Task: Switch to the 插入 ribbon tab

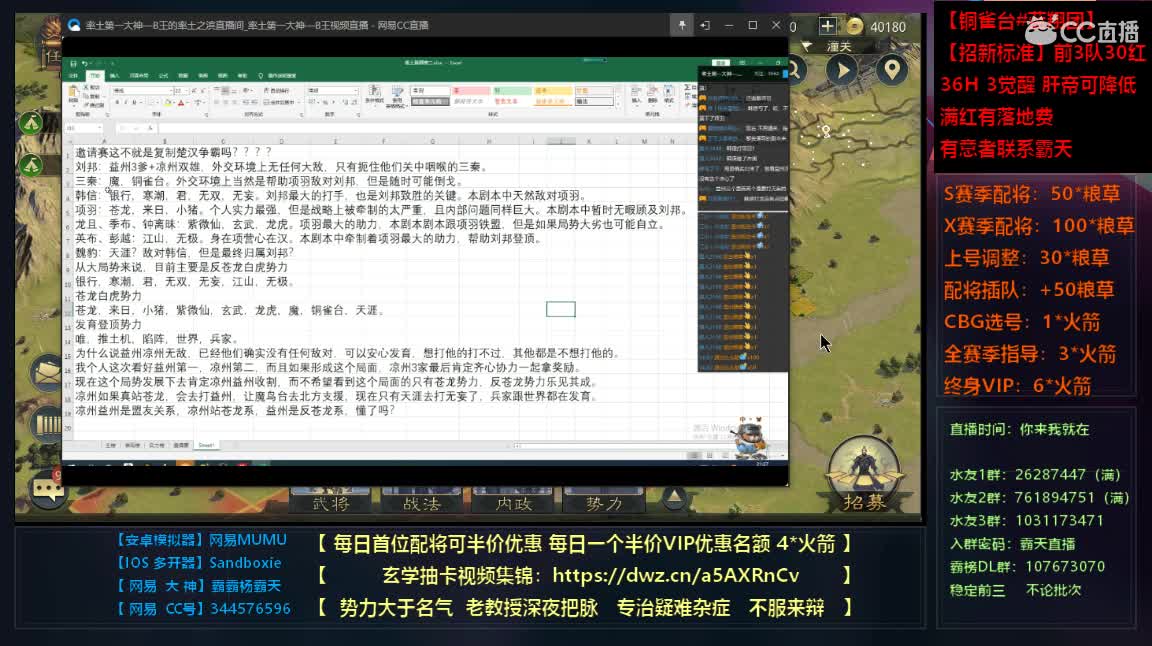Action: click(x=115, y=76)
